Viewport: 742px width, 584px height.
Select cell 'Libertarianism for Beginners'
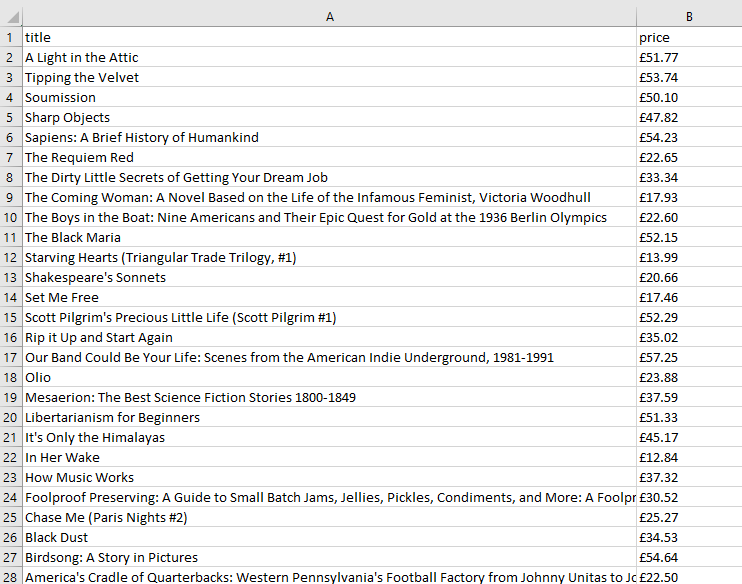(x=329, y=417)
